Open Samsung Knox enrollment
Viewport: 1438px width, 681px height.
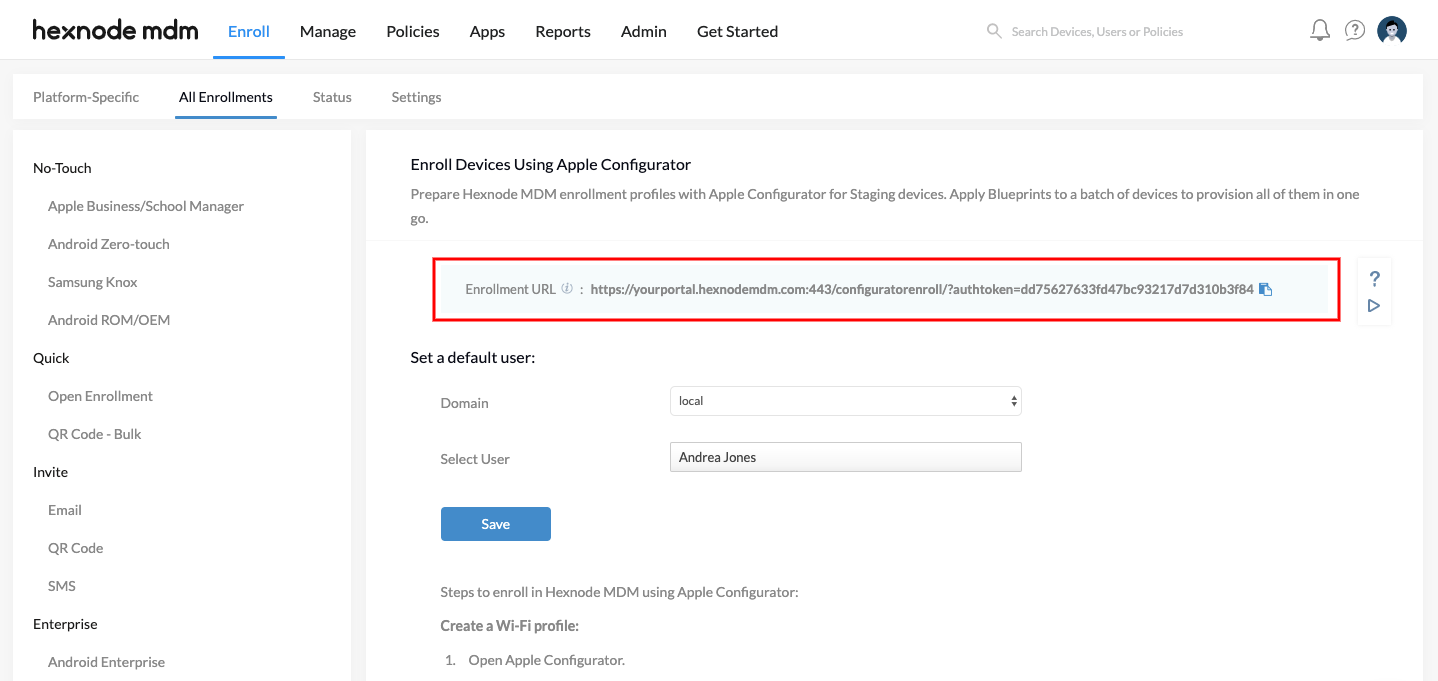tap(93, 282)
